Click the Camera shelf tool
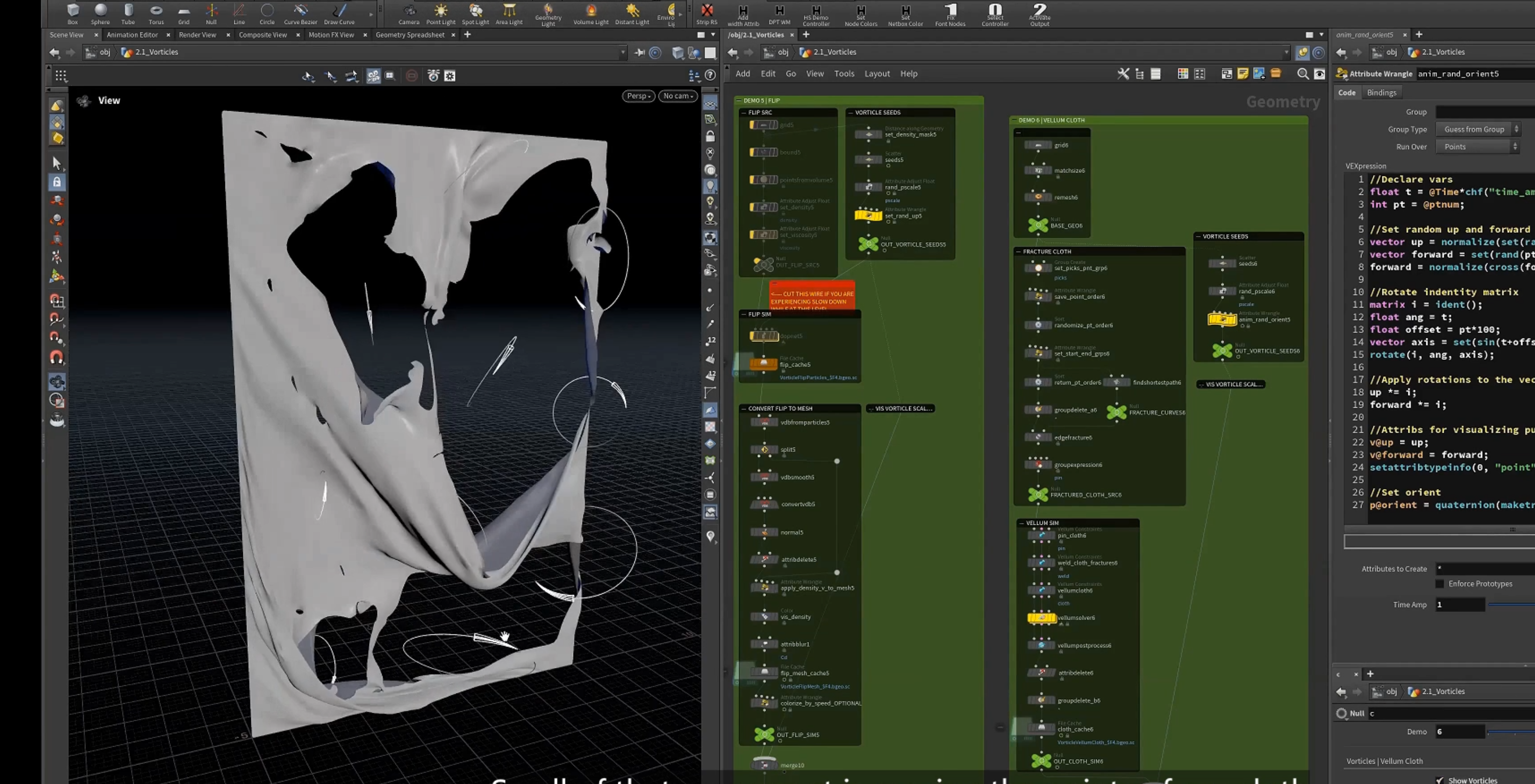The image size is (1535, 784). click(409, 13)
